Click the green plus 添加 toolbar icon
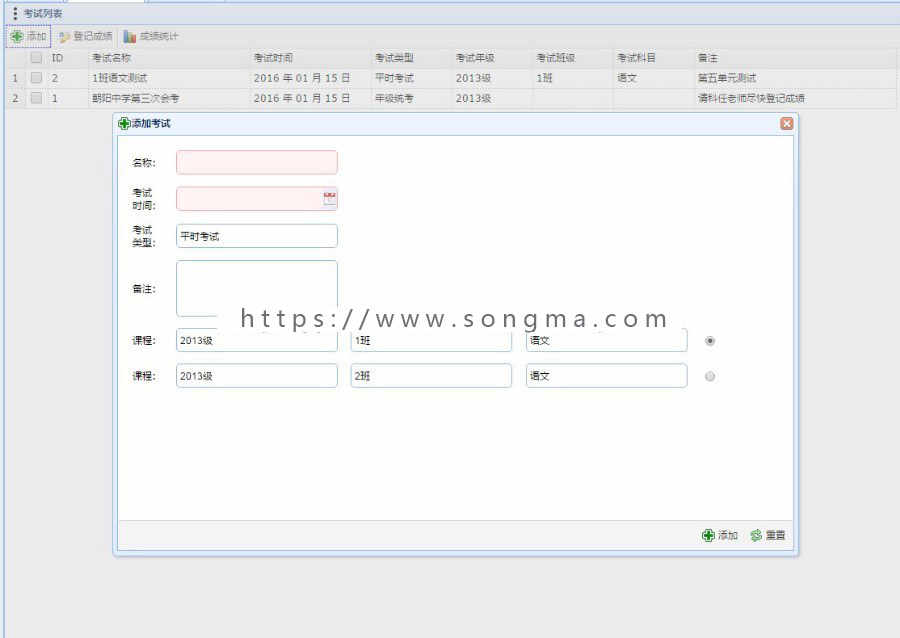The image size is (900, 638). coord(17,36)
